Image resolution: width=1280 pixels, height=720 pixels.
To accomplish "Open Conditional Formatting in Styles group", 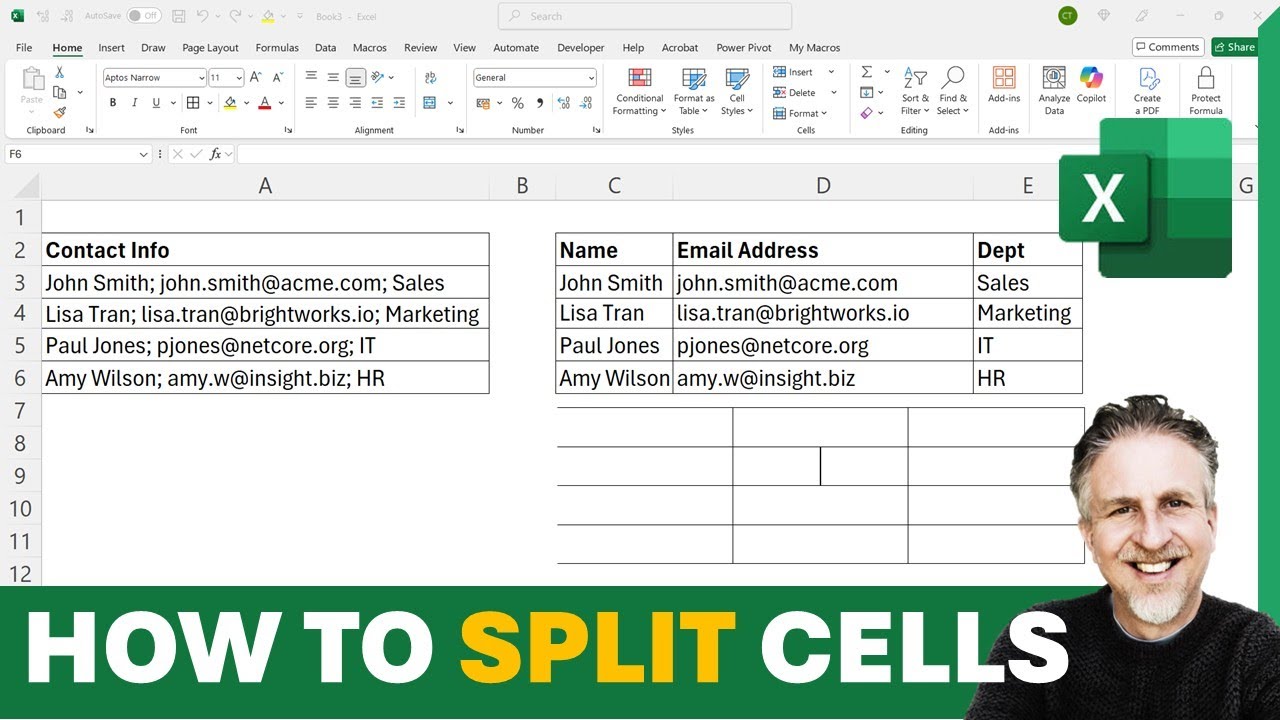I will pyautogui.click(x=640, y=92).
